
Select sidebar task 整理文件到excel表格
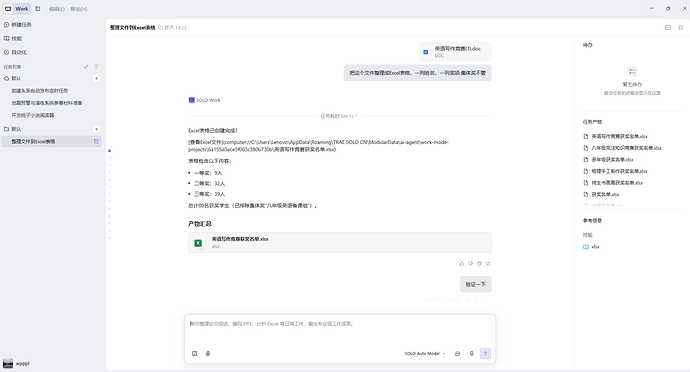pos(51,141)
